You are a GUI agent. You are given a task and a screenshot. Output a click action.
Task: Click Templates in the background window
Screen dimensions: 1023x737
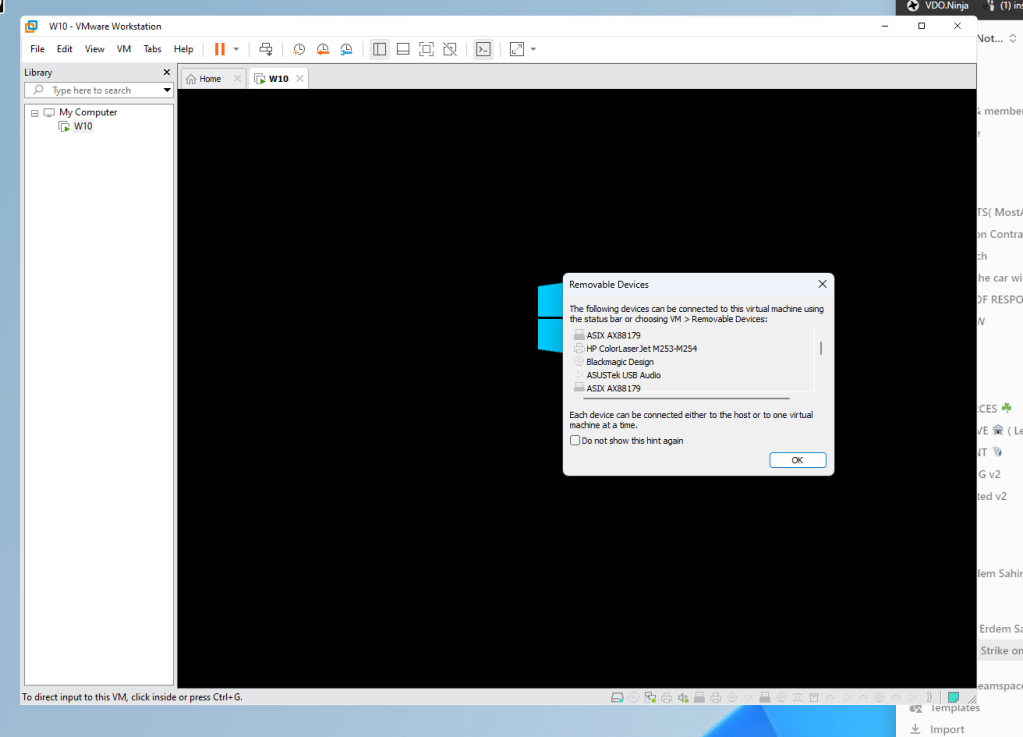(955, 708)
